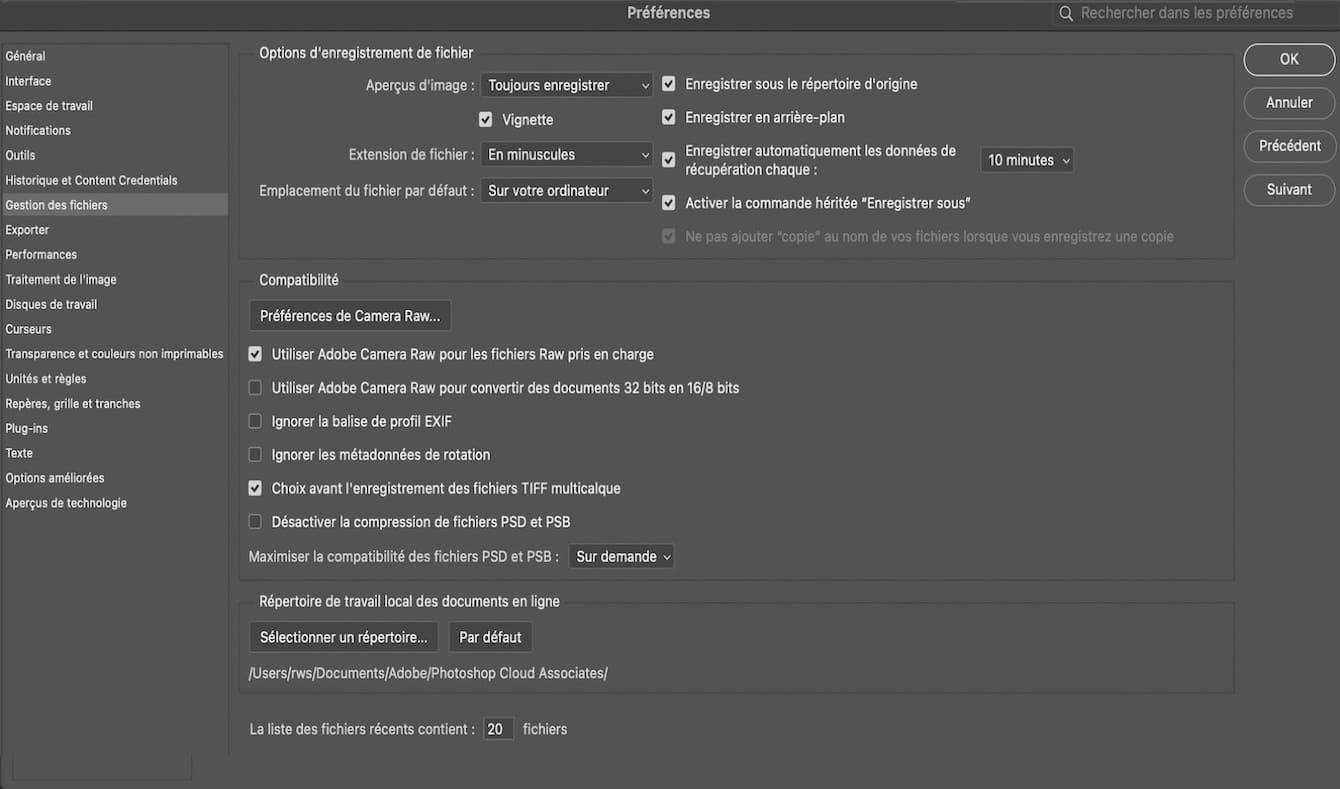Go to Disques de travail category
The height and width of the screenshot is (789, 1340).
pos(51,304)
